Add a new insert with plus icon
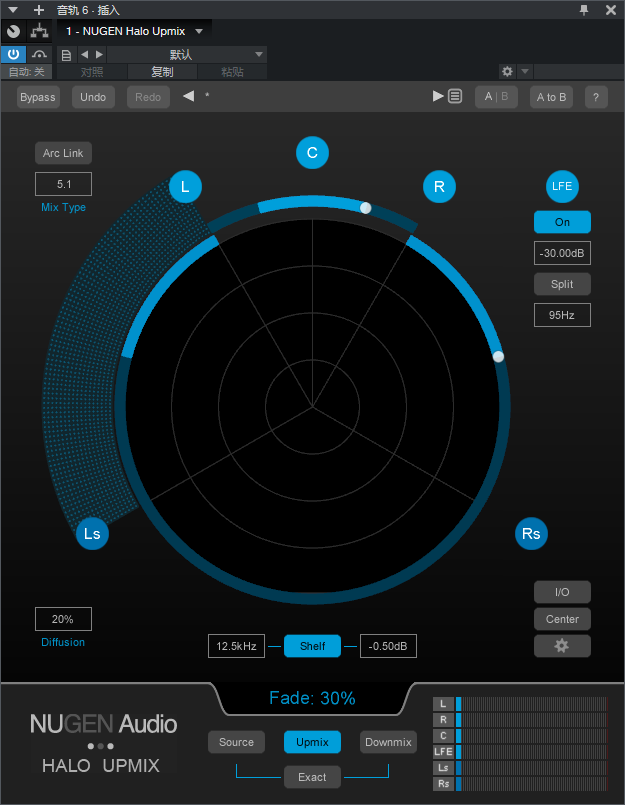 coord(39,10)
